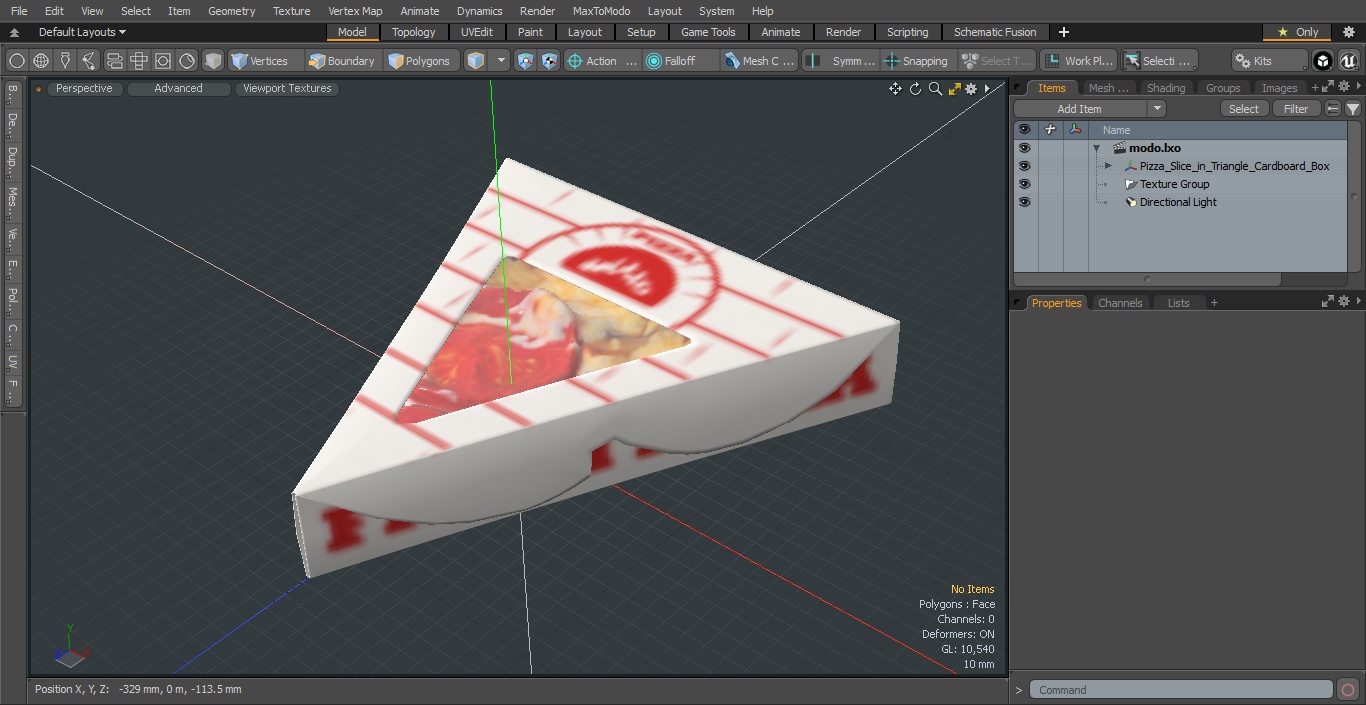Toggle Symmetry option
The image size is (1366, 705).
[x=842, y=61]
